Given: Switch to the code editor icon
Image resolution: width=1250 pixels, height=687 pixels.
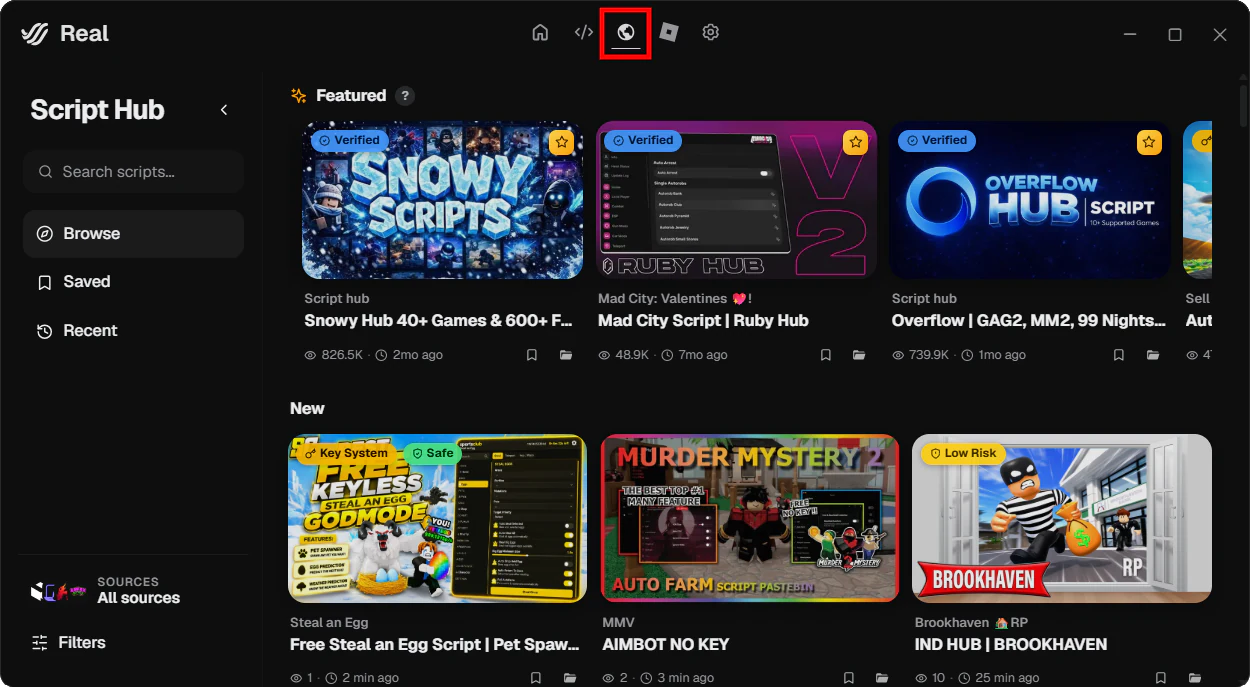Looking at the screenshot, I should [x=584, y=33].
